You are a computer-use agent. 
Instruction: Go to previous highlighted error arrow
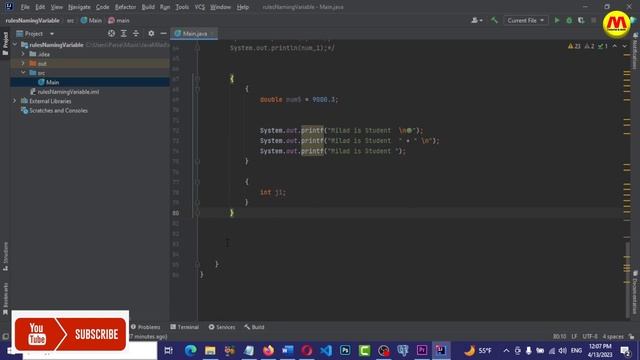click(x=615, y=46)
